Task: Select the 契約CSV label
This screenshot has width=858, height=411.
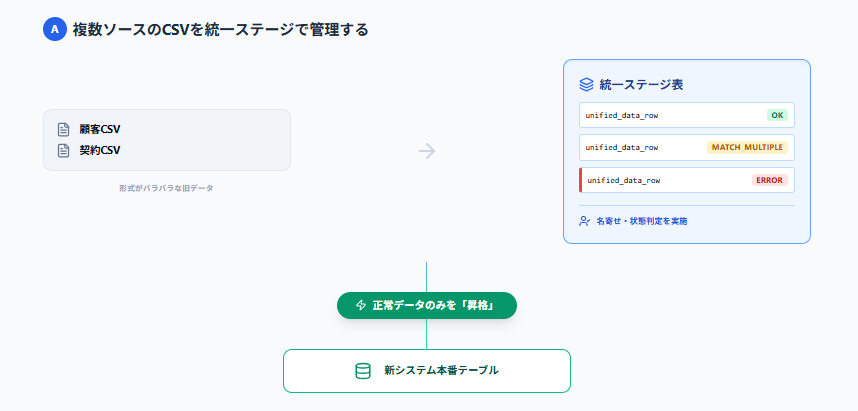Action: tap(100, 151)
